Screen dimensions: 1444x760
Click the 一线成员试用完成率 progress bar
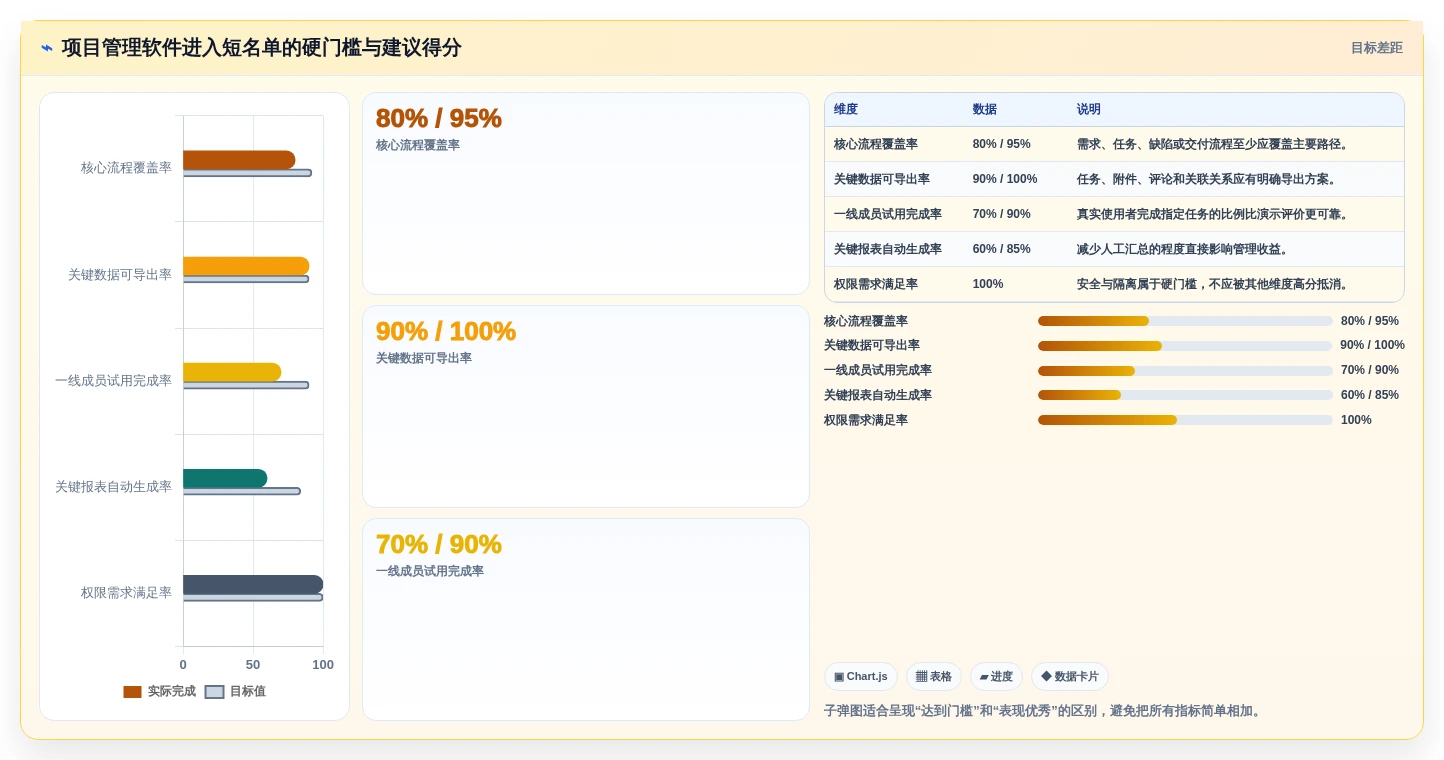pos(1185,371)
